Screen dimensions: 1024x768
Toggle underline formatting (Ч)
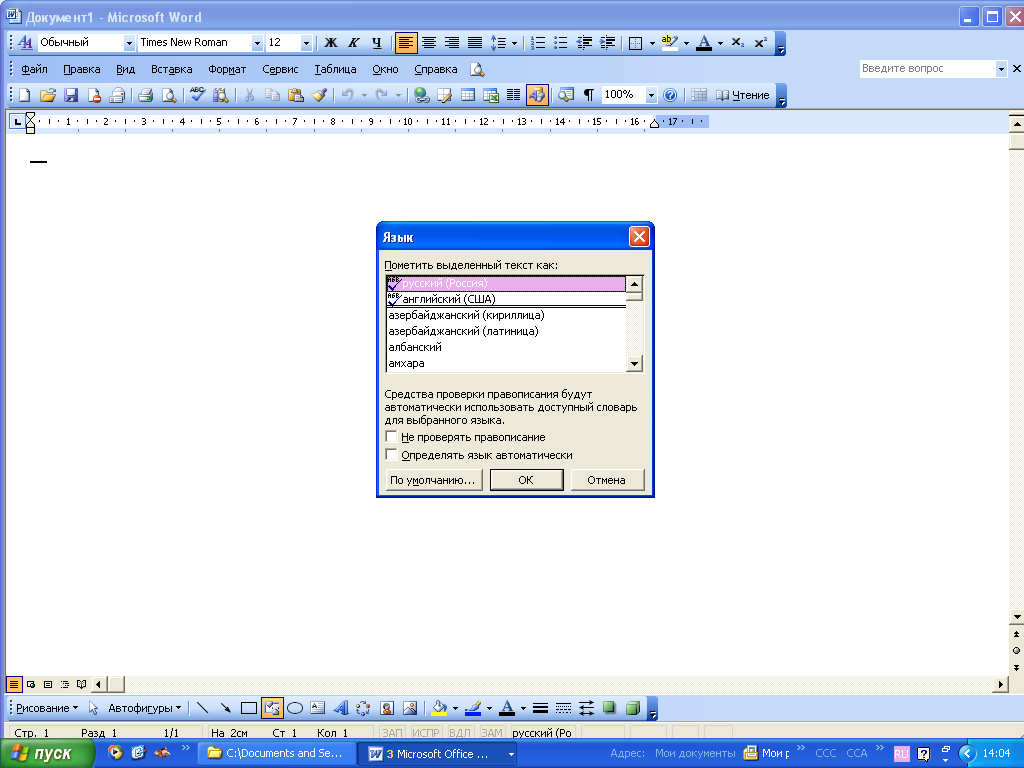377,43
